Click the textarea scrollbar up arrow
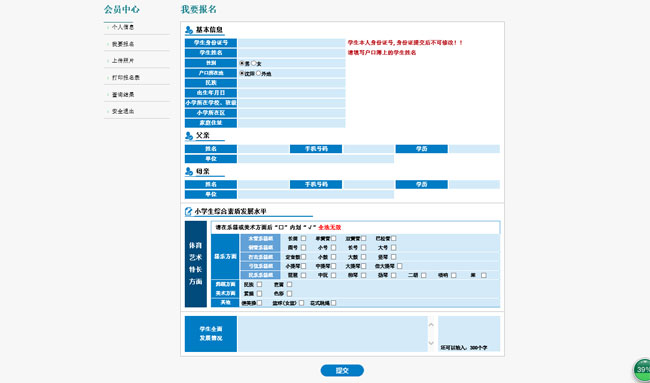 point(431,324)
